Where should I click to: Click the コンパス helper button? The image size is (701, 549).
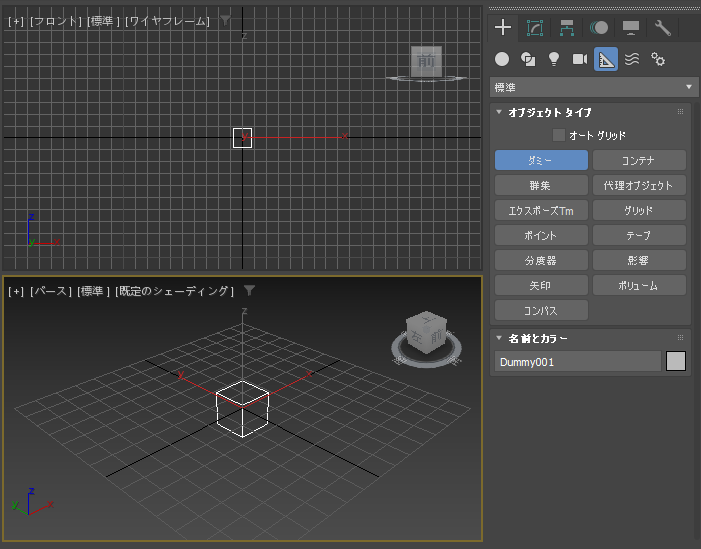point(541,310)
